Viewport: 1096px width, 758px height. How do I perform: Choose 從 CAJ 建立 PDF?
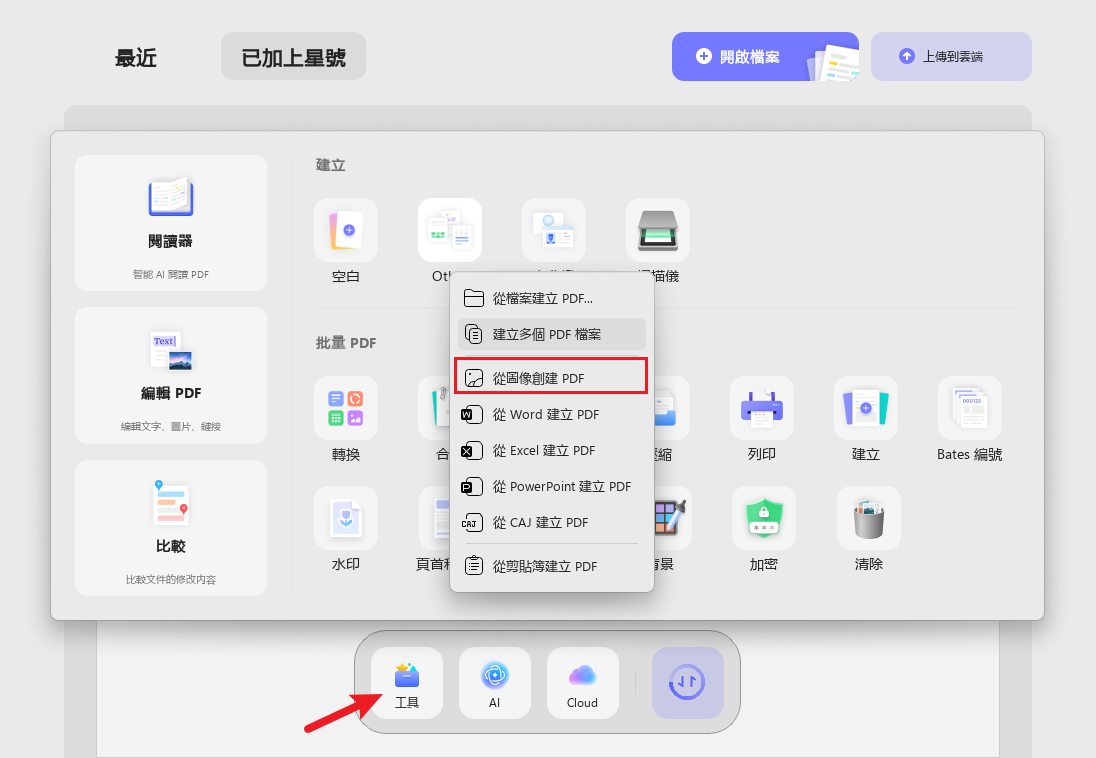click(x=552, y=523)
